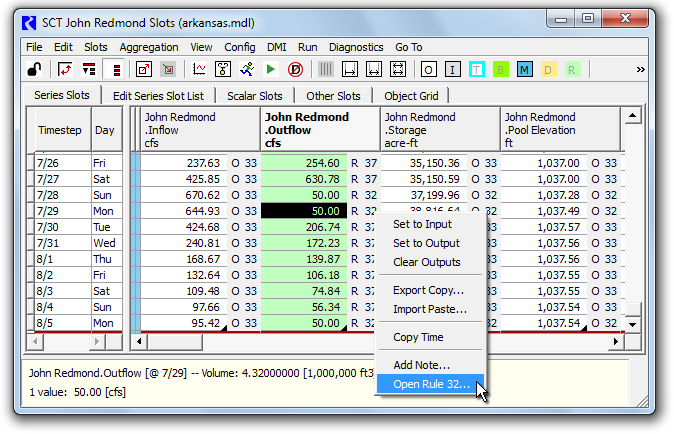Click the red circled D stop icon
Image resolution: width=674 pixels, height=434 pixels.
(x=295, y=69)
